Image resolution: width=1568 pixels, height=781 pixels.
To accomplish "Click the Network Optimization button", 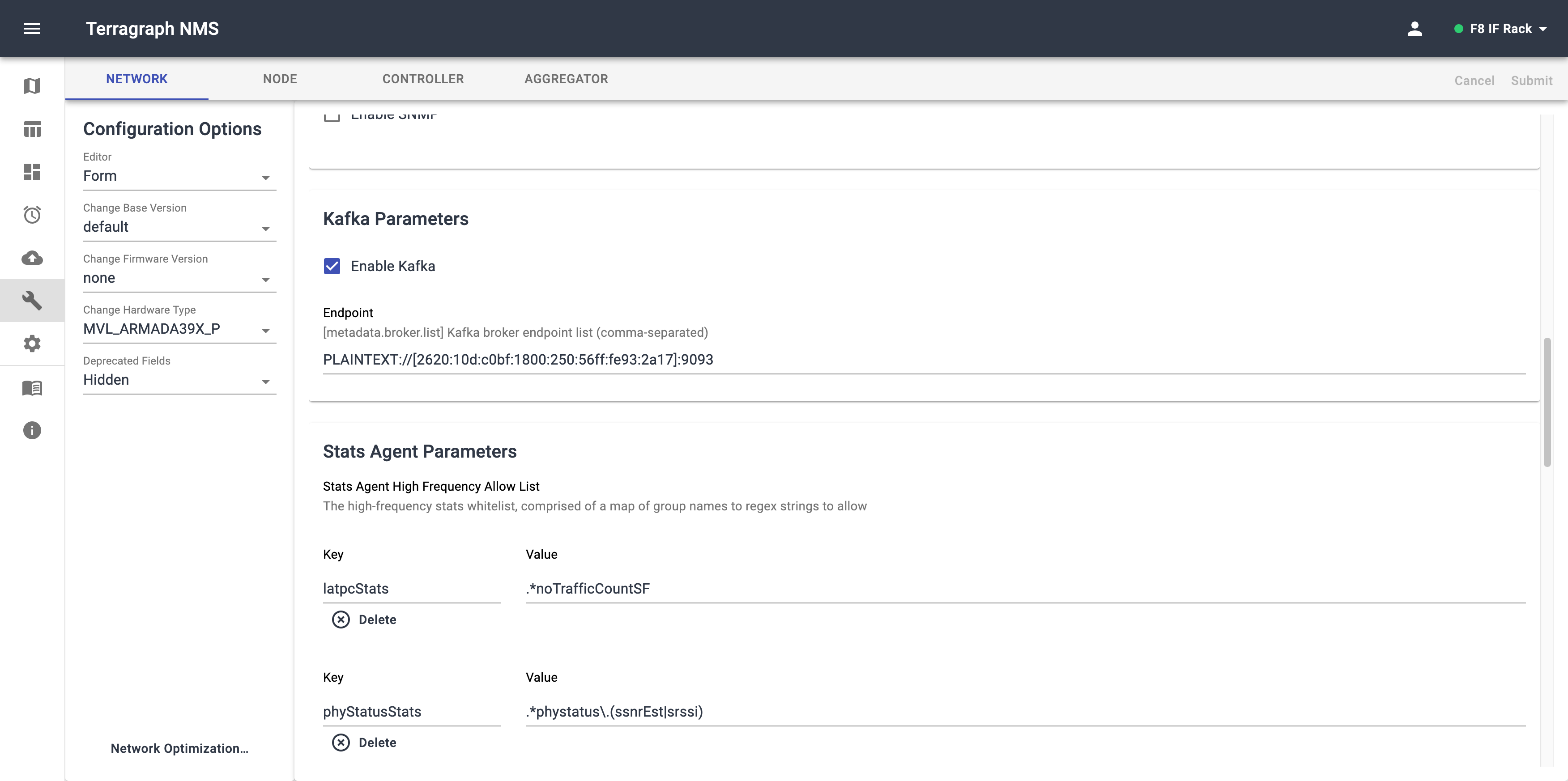I will coord(179,749).
